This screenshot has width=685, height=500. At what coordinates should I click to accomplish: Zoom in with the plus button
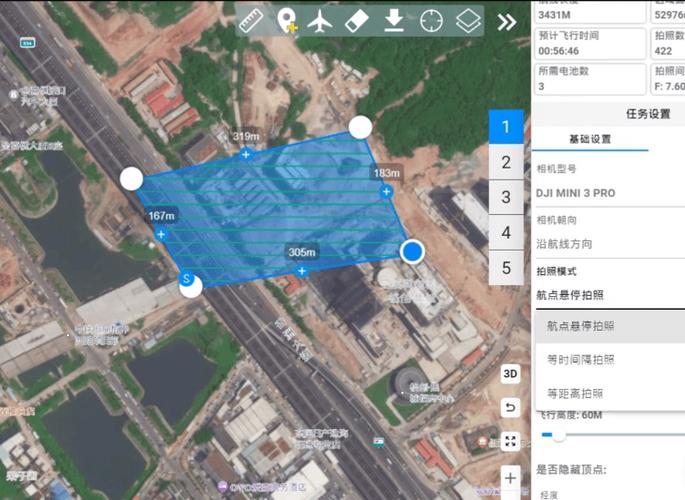click(510, 478)
